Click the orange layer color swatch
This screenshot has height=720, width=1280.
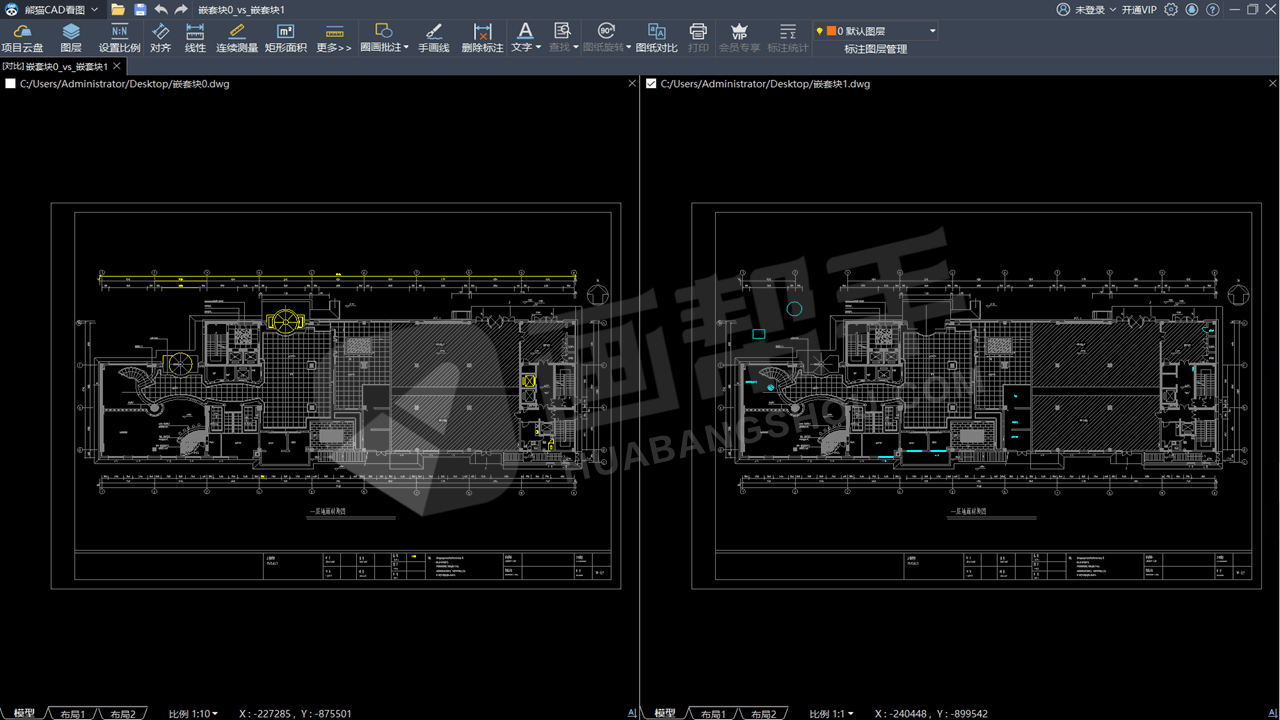[831, 31]
